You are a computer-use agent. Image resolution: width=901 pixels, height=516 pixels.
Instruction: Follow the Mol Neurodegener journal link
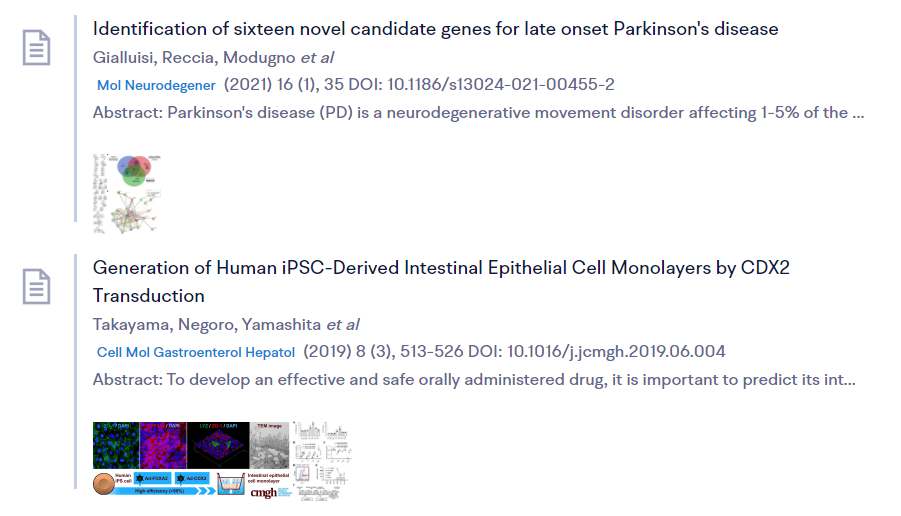[x=156, y=85]
